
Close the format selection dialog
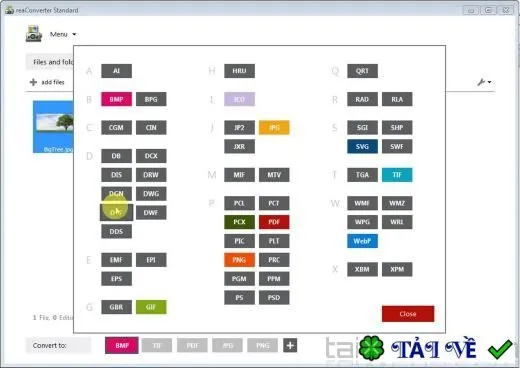[408, 314]
